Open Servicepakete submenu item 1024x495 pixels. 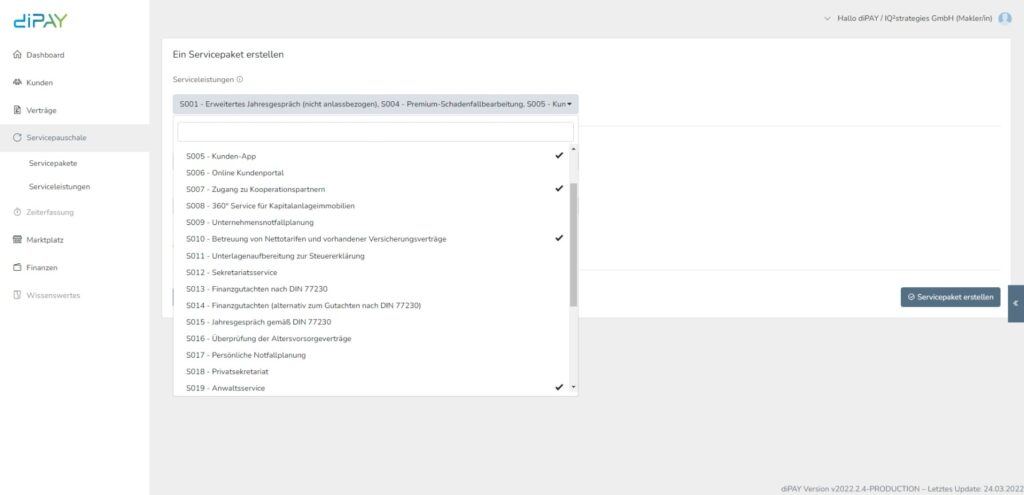(x=54, y=163)
